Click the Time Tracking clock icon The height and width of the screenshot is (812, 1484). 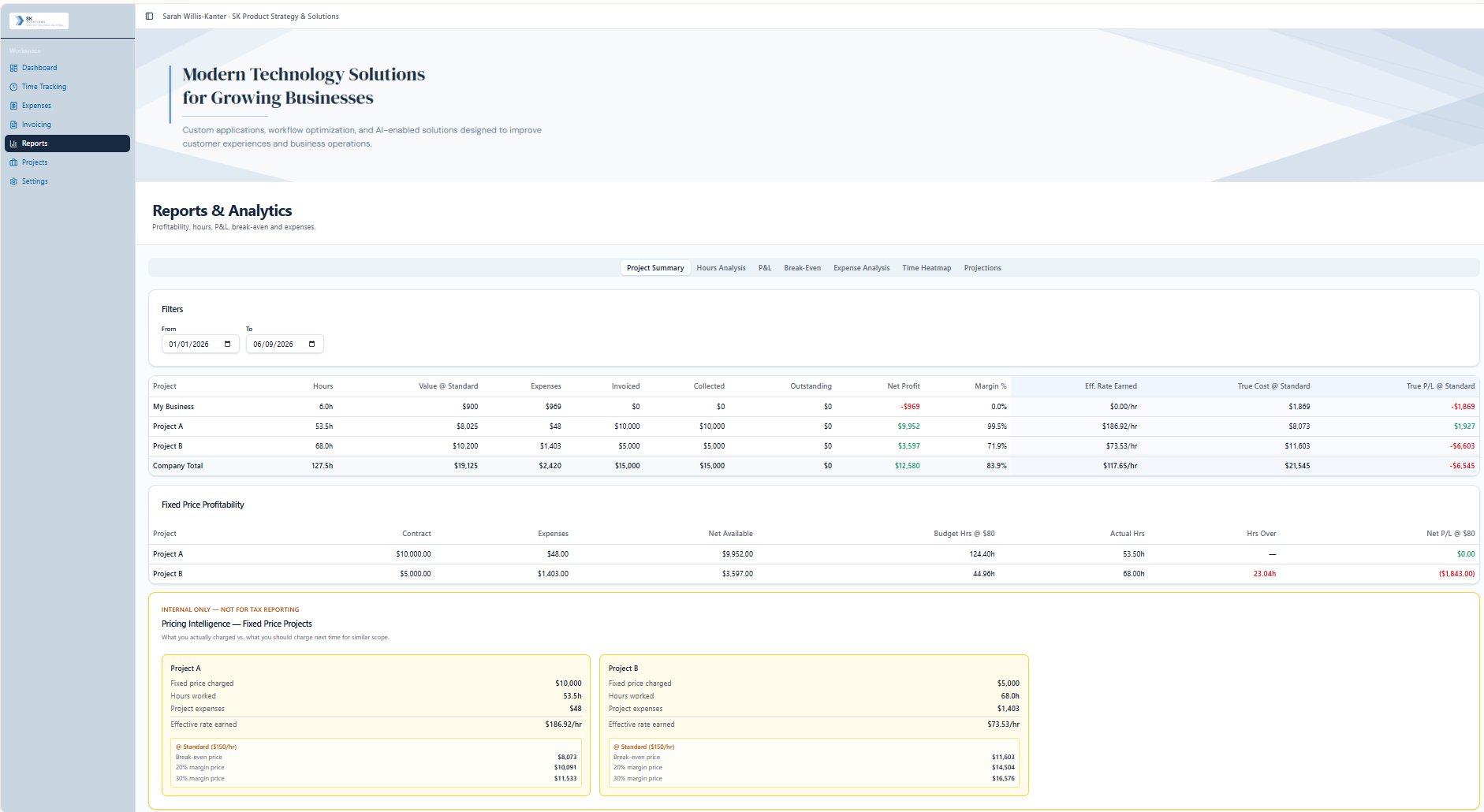coord(13,87)
